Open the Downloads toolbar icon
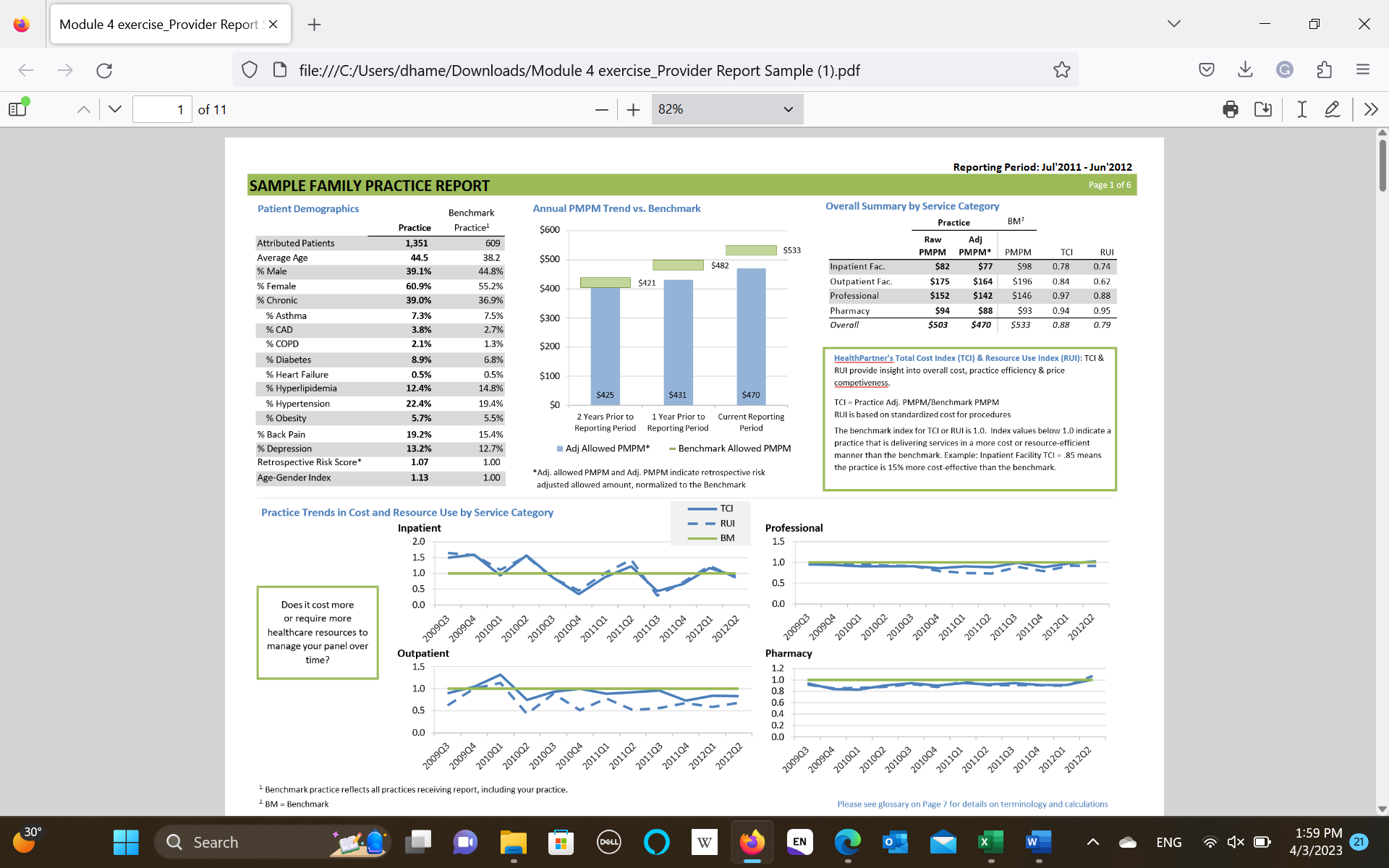 coord(1245,69)
